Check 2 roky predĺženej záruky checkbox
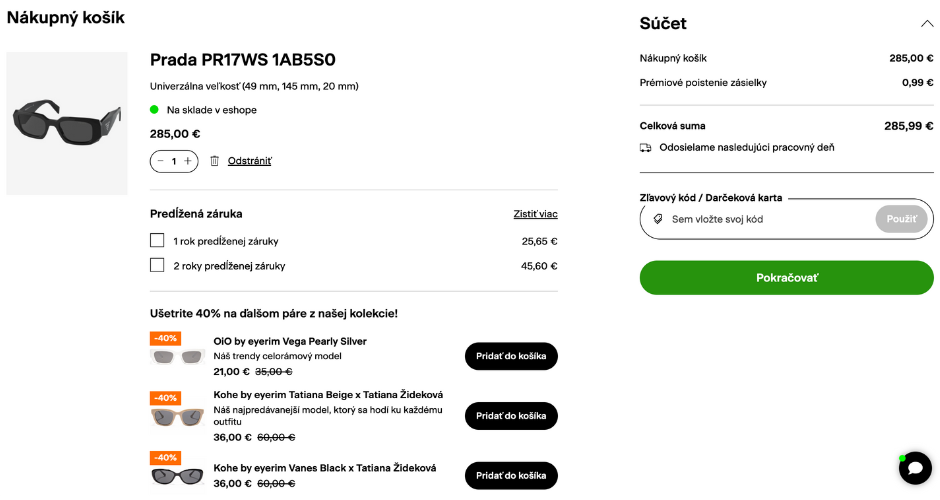This screenshot has height=500, width=940. click(157, 266)
